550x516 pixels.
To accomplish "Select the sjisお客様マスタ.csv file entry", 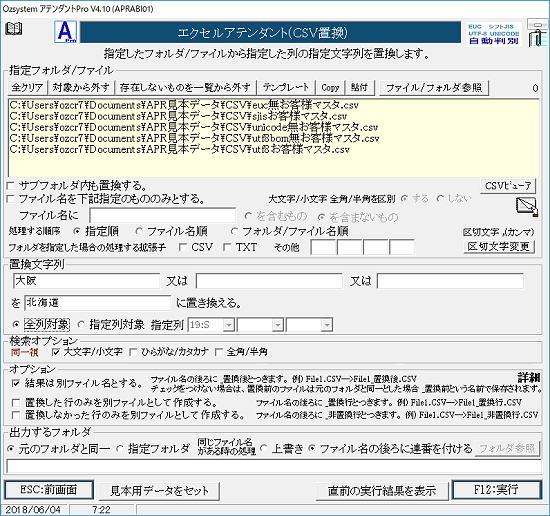I will point(178,116).
